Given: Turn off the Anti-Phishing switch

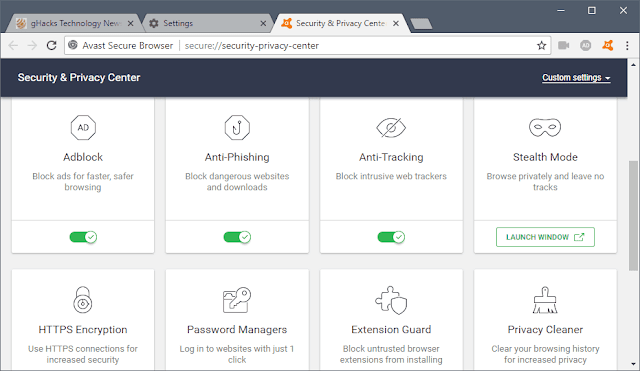Looking at the screenshot, I should 237,237.
